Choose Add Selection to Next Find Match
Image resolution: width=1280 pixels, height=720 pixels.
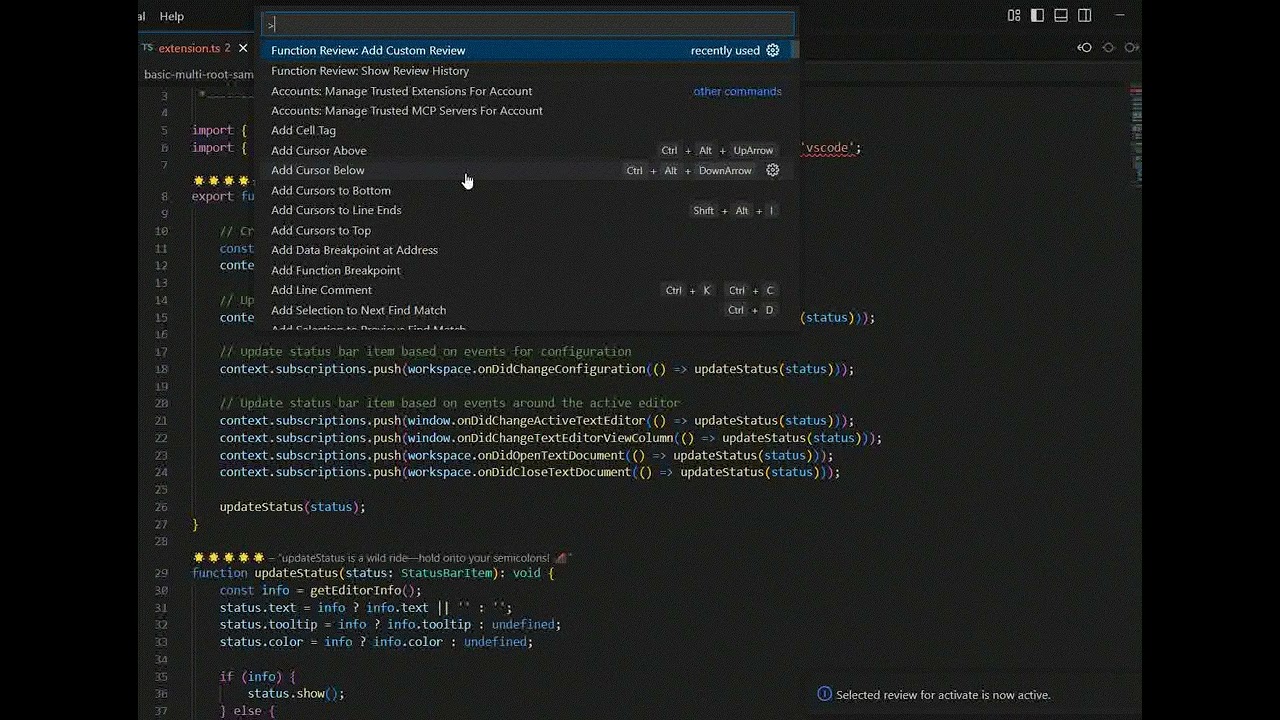[x=526, y=310]
